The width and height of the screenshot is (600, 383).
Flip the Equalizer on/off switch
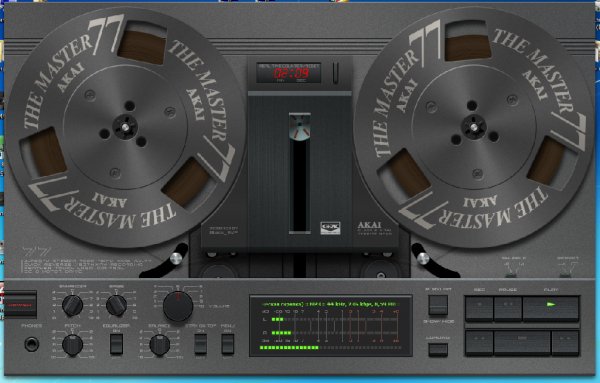(x=116, y=344)
